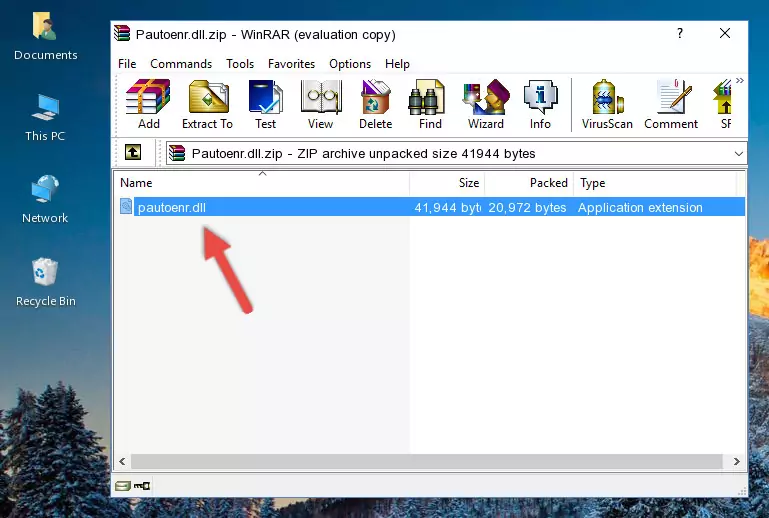
Task: Click the WinRAR title bar app icon
Action: pyautogui.click(x=122, y=33)
